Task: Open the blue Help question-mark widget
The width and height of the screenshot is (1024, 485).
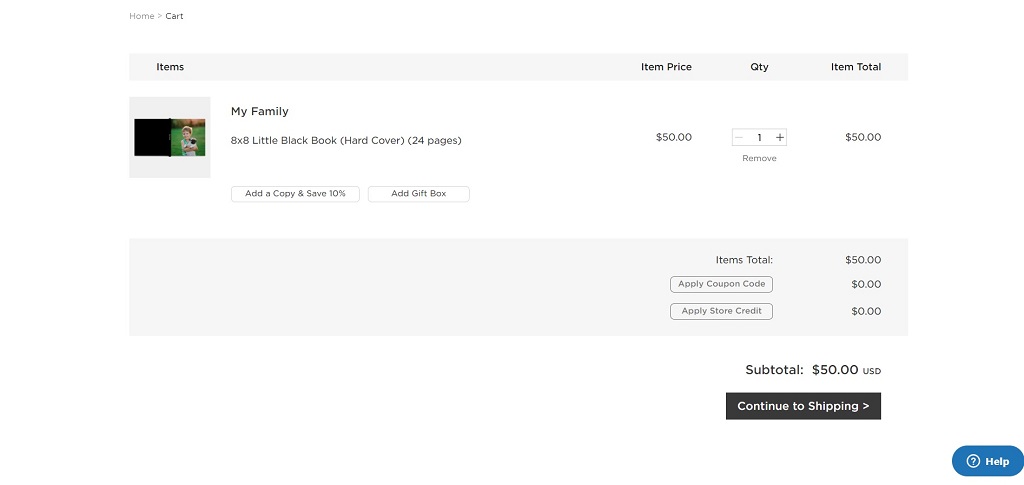Action: (988, 461)
